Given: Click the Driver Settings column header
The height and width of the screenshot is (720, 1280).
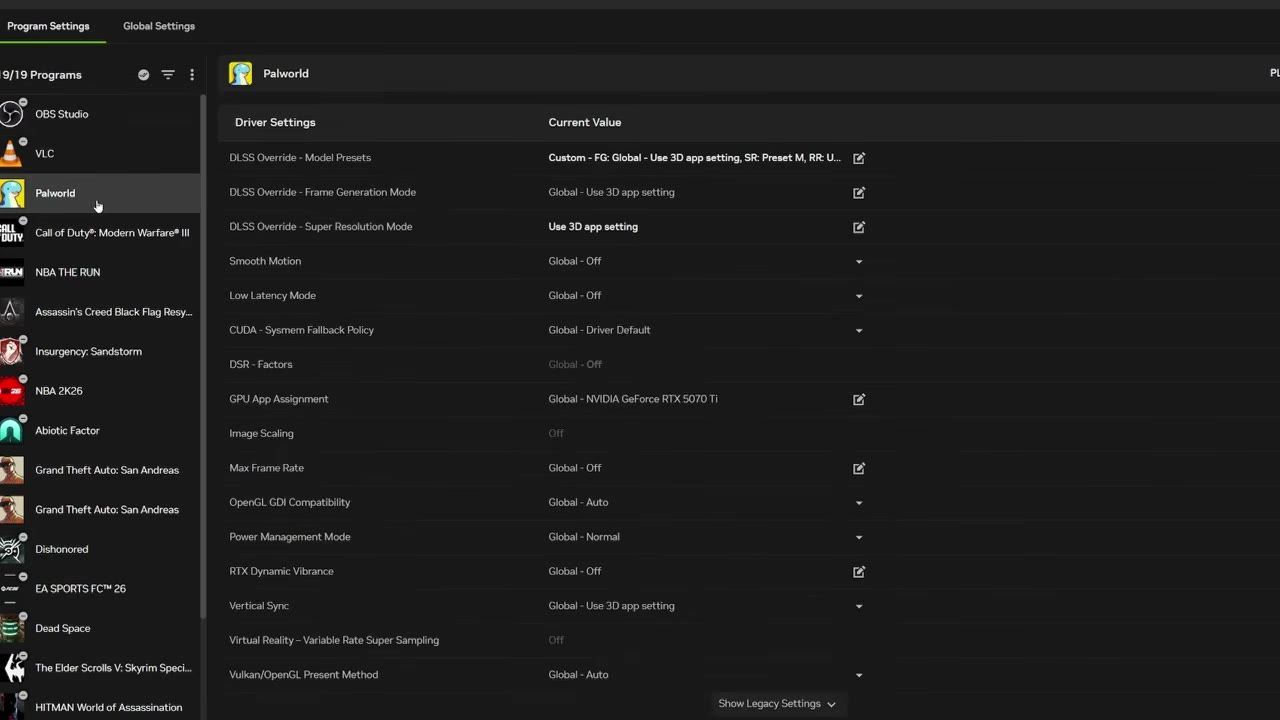Looking at the screenshot, I should tap(275, 122).
